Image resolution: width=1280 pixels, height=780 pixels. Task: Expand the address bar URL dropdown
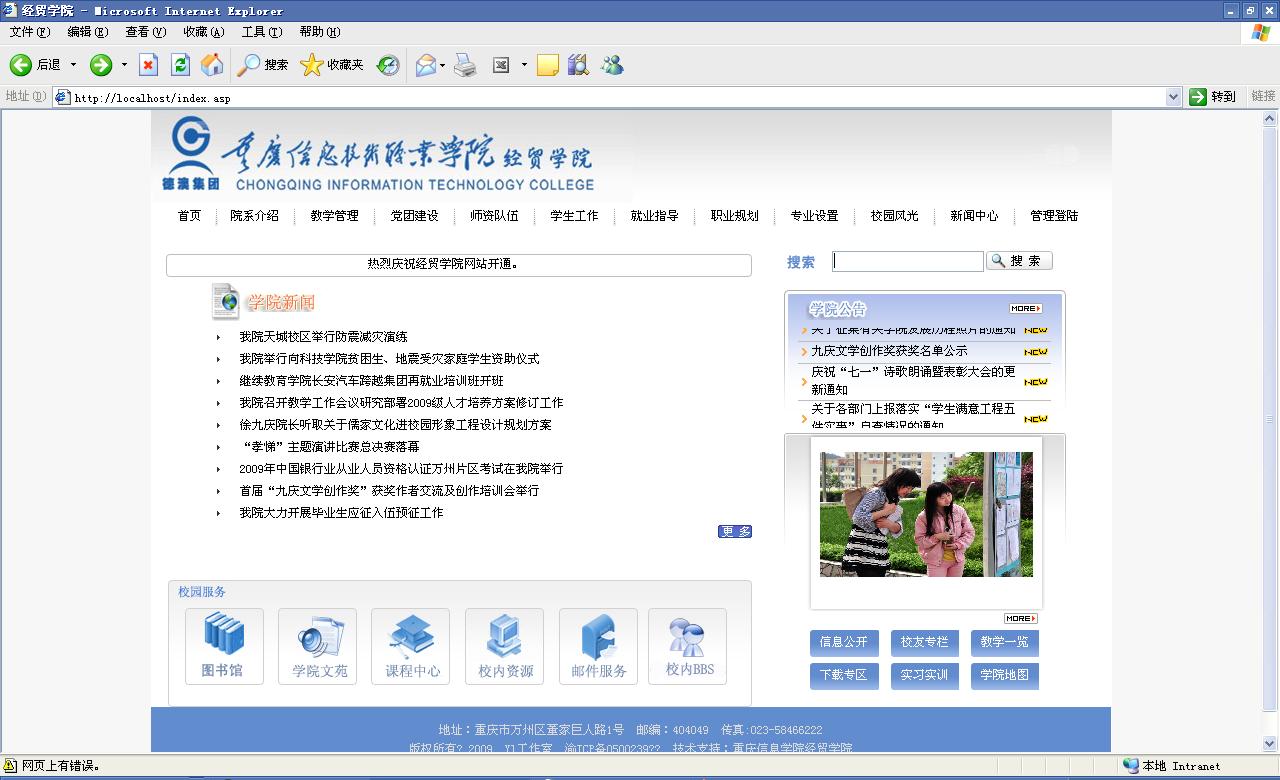tap(1174, 97)
